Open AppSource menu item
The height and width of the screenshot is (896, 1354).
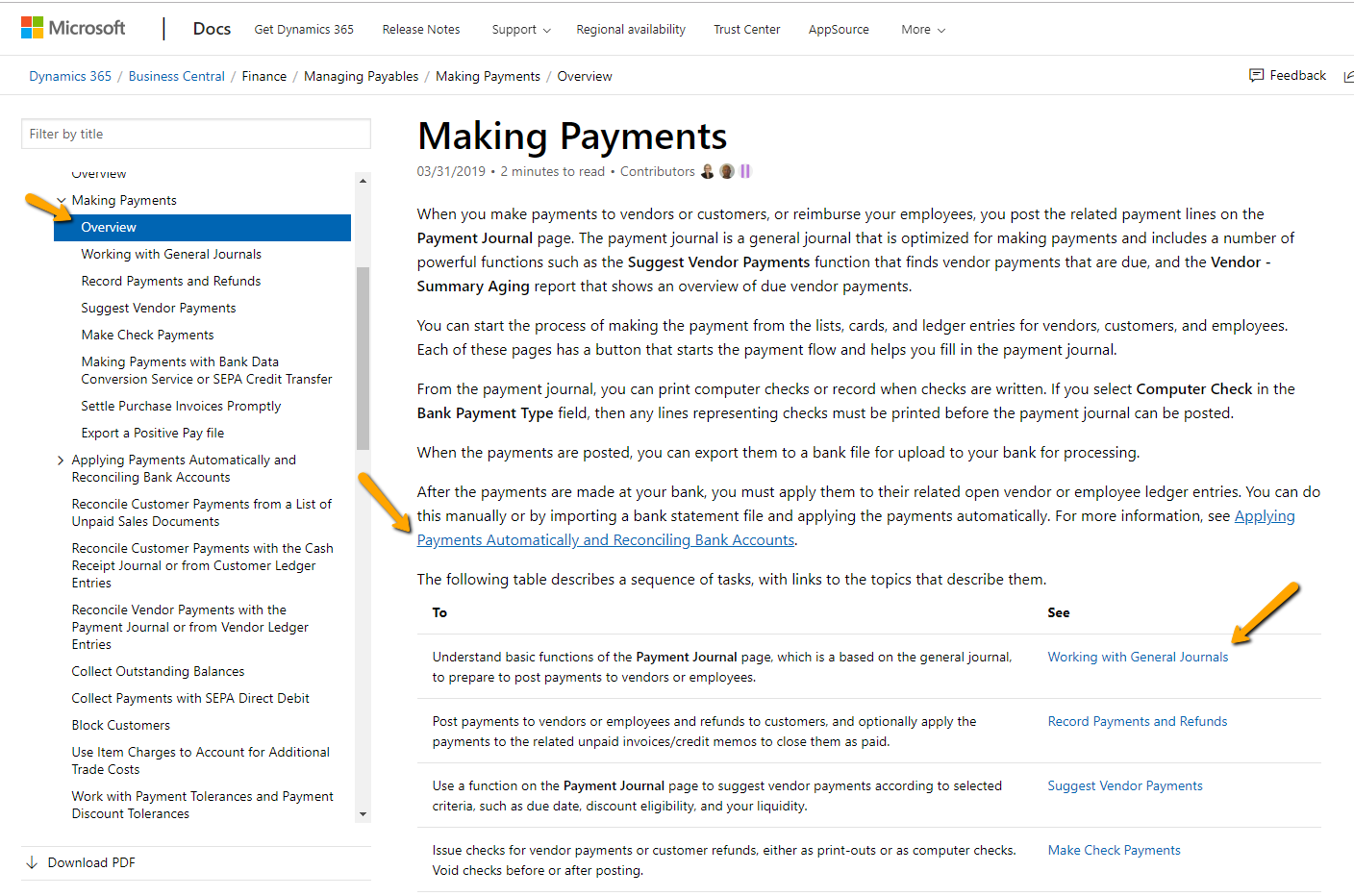(839, 30)
